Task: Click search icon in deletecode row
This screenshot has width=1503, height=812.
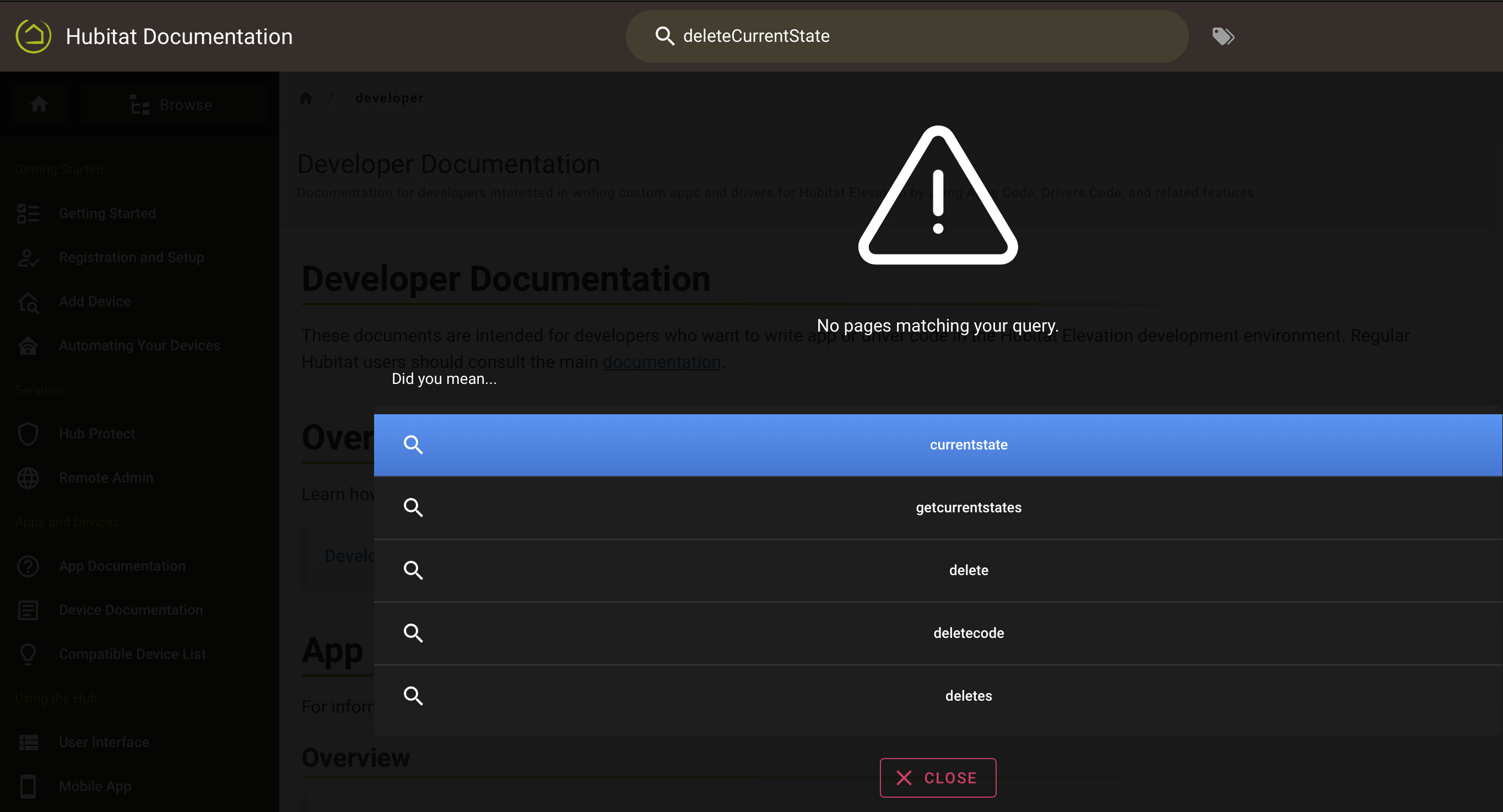Action: point(413,633)
